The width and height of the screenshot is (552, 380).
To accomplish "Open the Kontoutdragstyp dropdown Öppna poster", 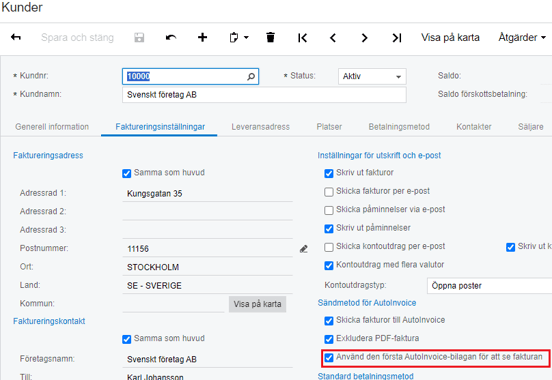I will pos(489,286).
